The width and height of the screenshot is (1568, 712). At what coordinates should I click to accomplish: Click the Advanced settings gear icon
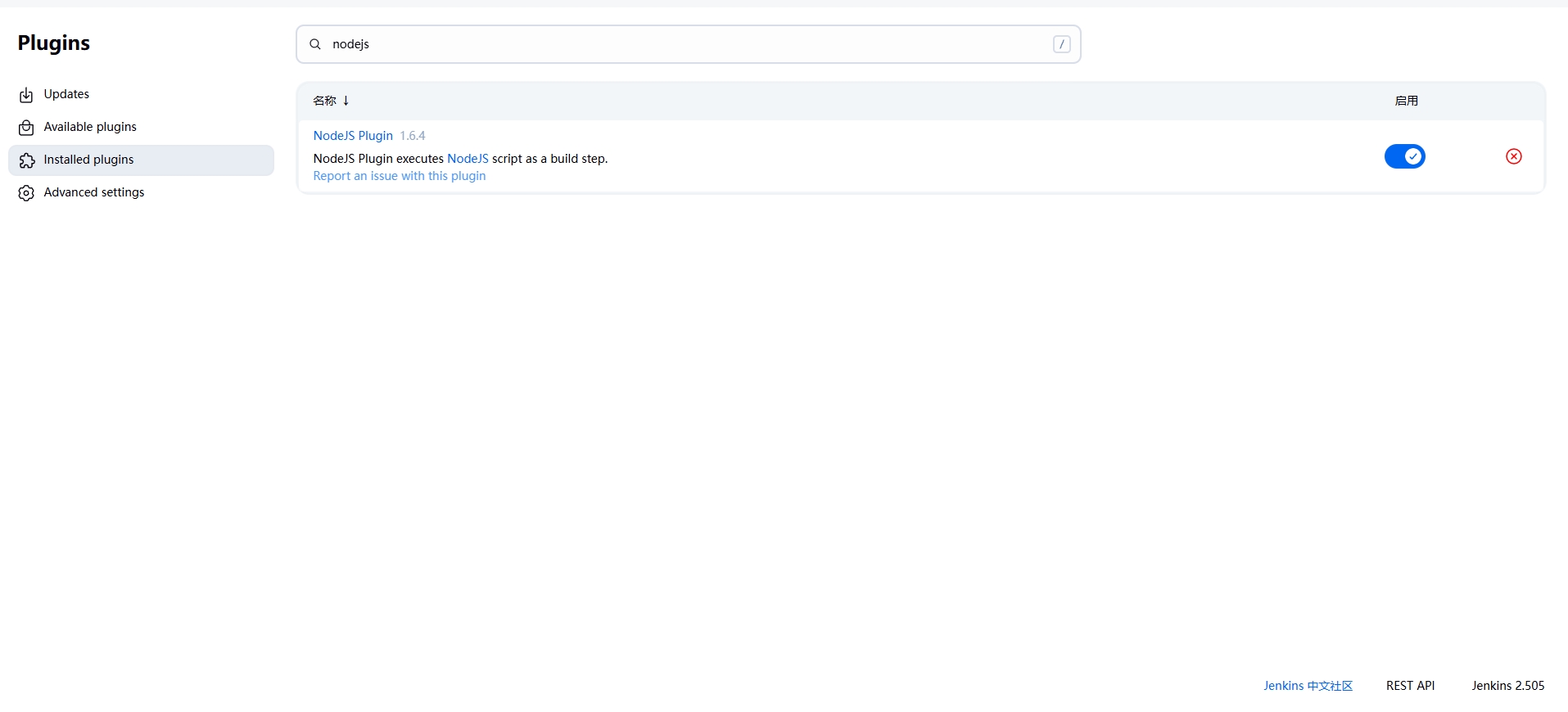pyautogui.click(x=26, y=193)
